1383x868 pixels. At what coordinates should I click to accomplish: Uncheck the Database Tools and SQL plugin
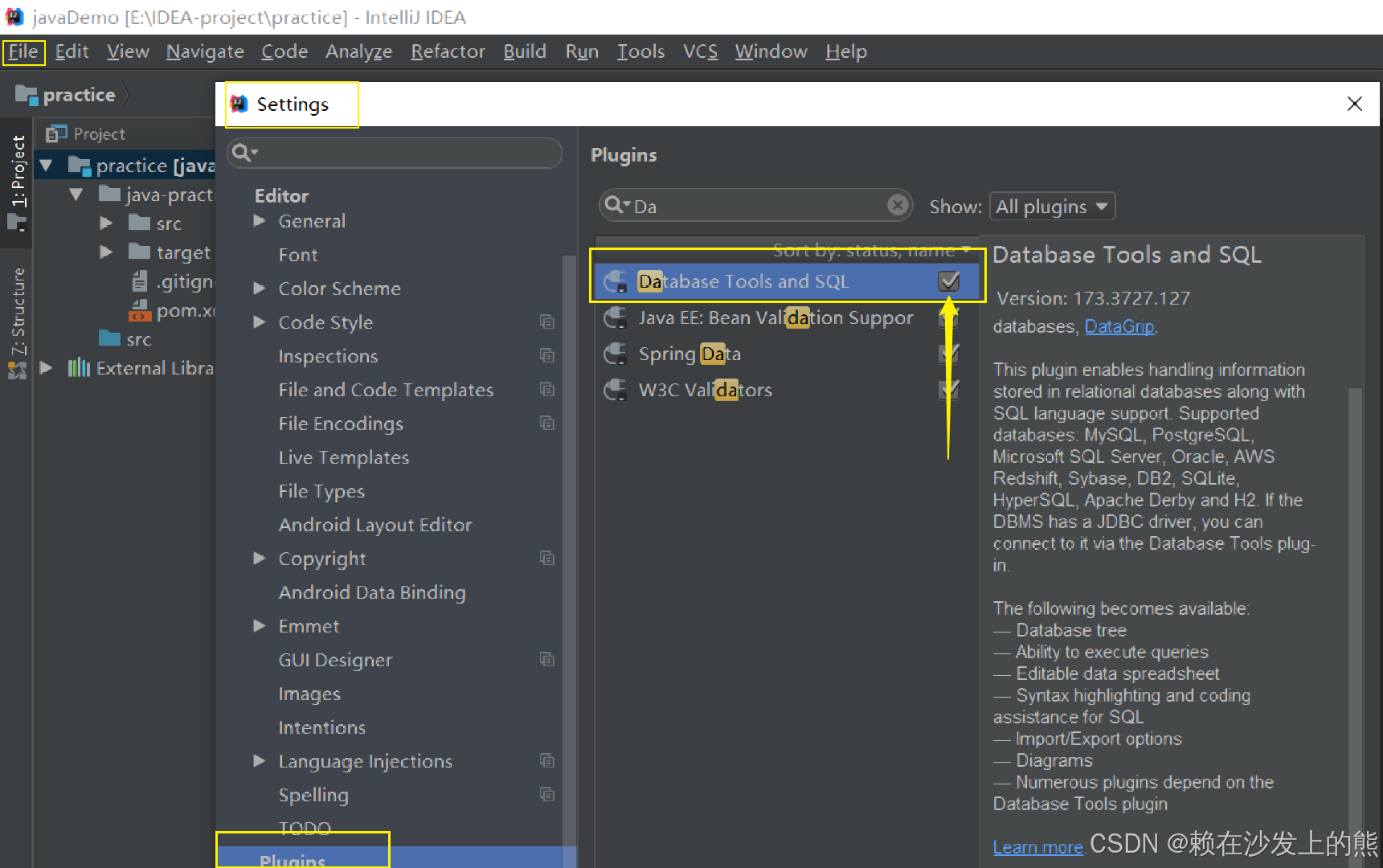[x=949, y=281]
